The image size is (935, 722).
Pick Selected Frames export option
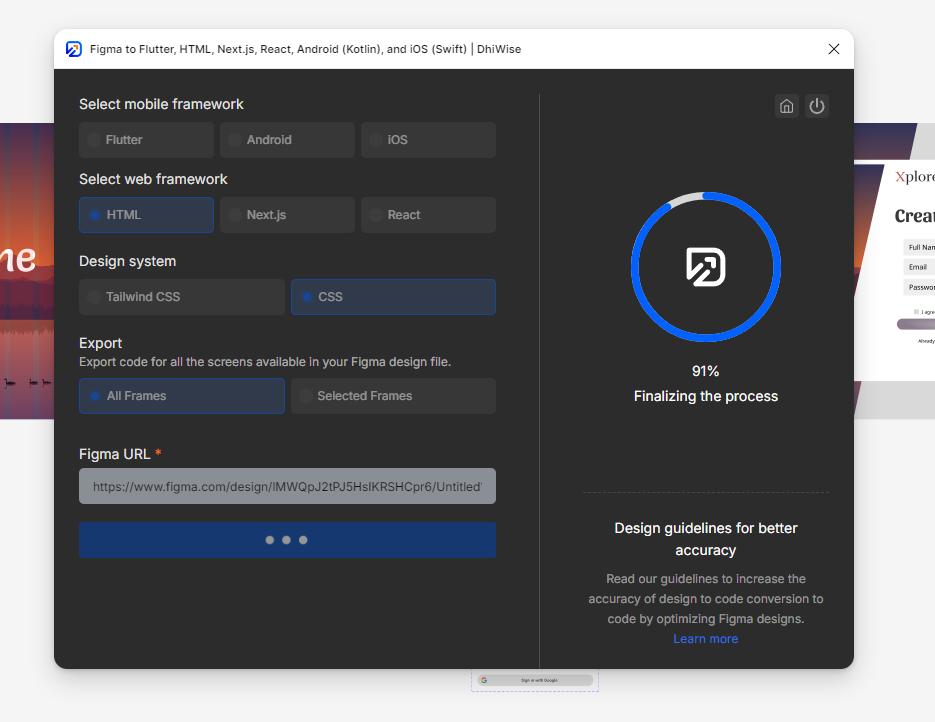pyautogui.click(x=393, y=396)
